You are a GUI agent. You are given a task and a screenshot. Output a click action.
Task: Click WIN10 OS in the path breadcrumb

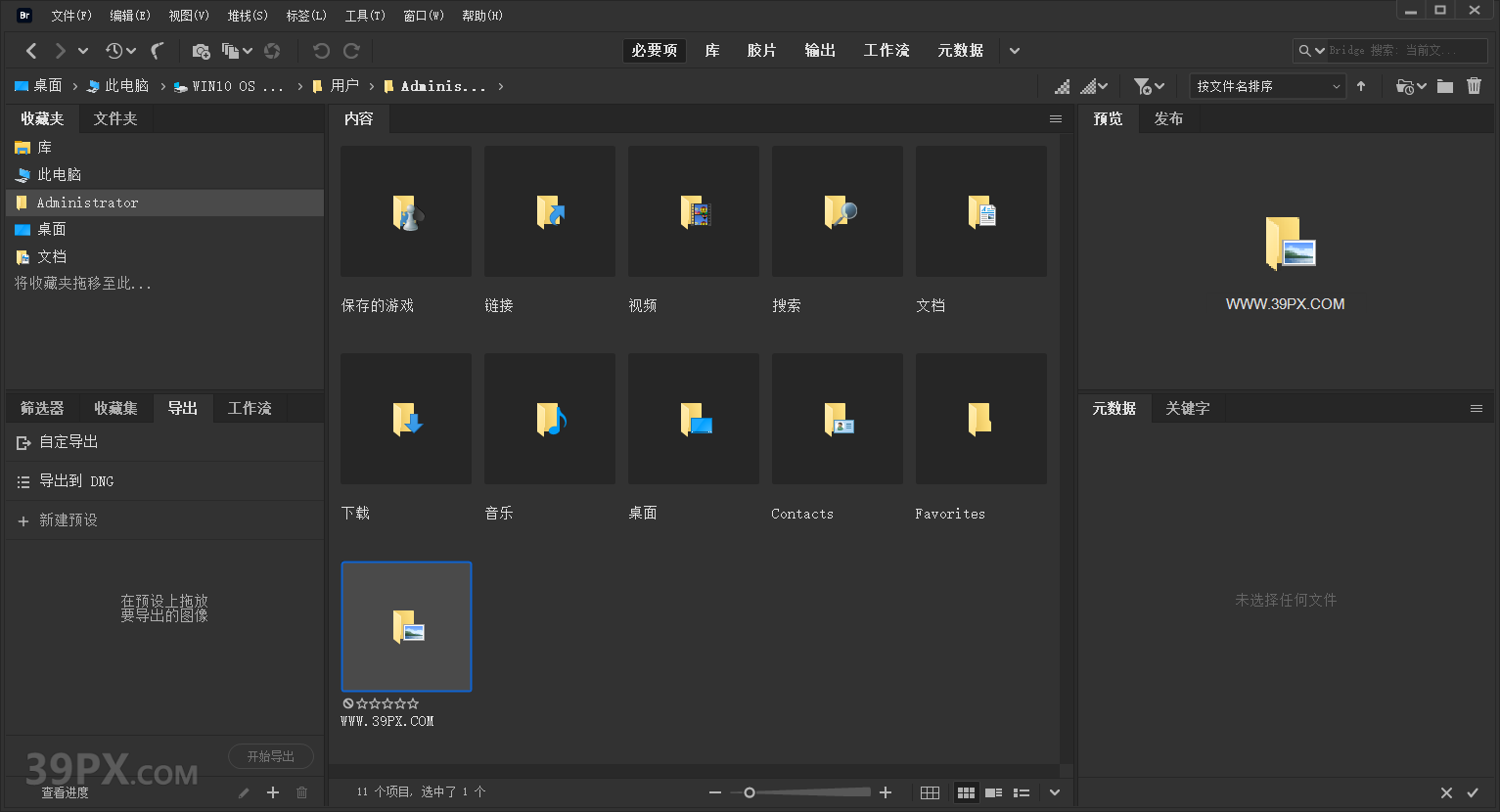(228, 86)
